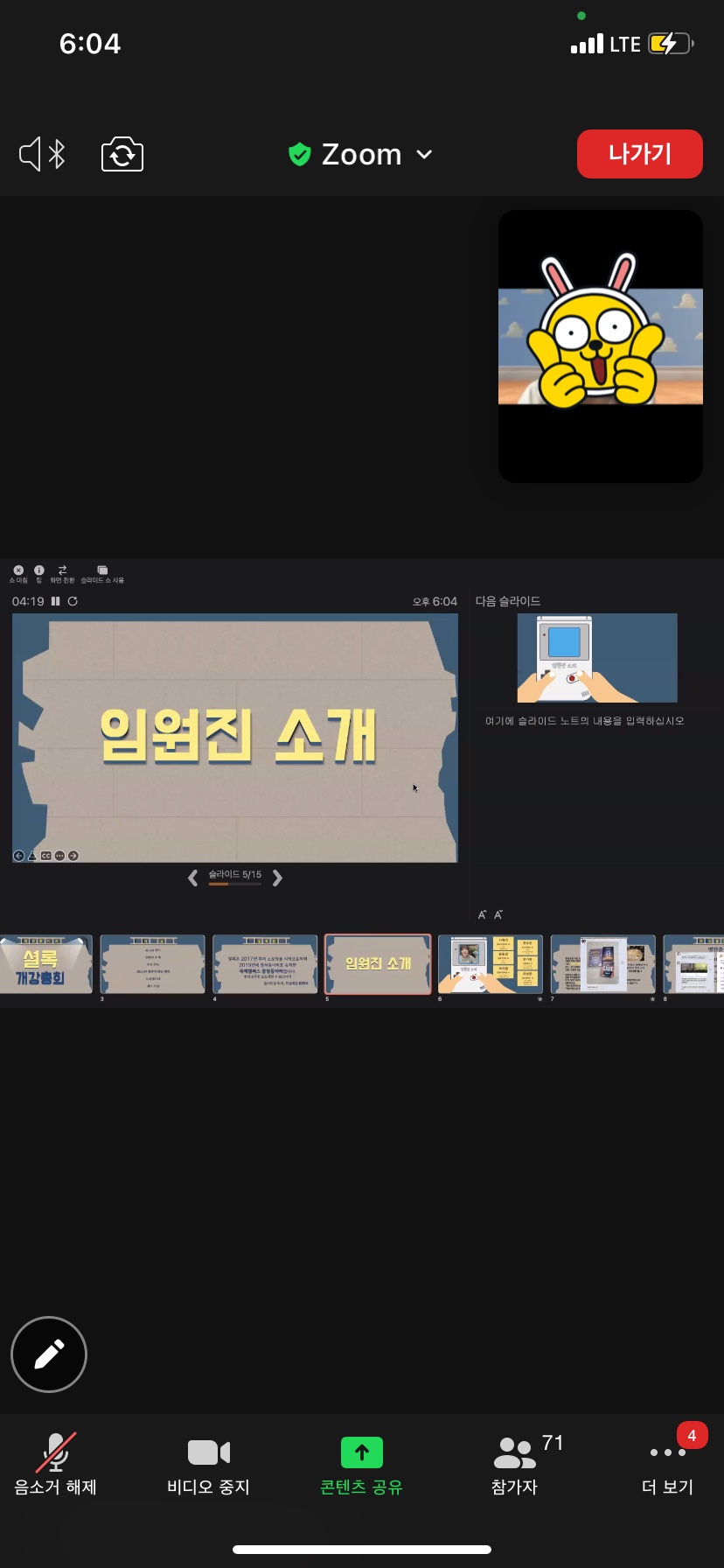This screenshot has height=1568, width=724.
Task: Click the 다음 슬라이드 next slide preview
Action: coord(597,658)
